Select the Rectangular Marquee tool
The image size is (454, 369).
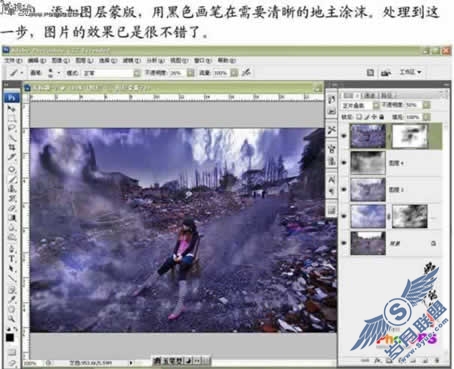11,119
